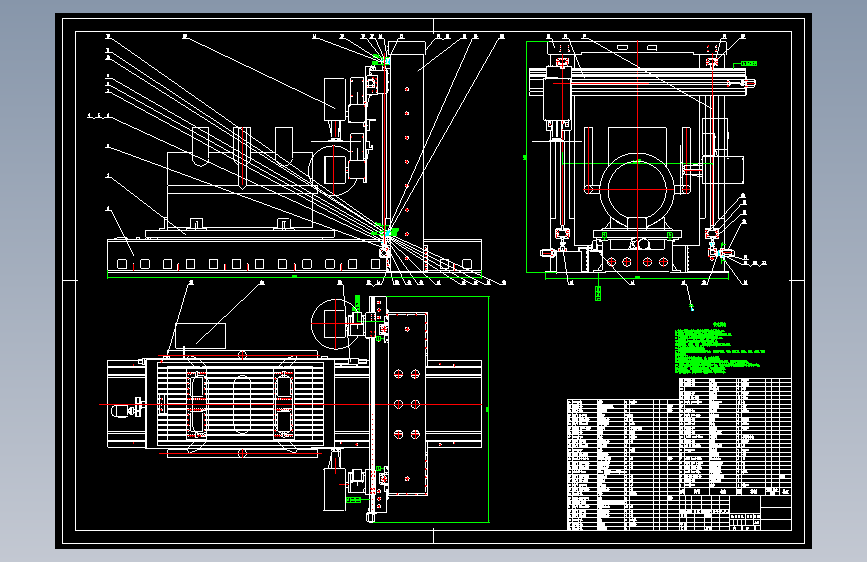Click the circular motor housing in front view
867x562 pixels.
click(637, 189)
